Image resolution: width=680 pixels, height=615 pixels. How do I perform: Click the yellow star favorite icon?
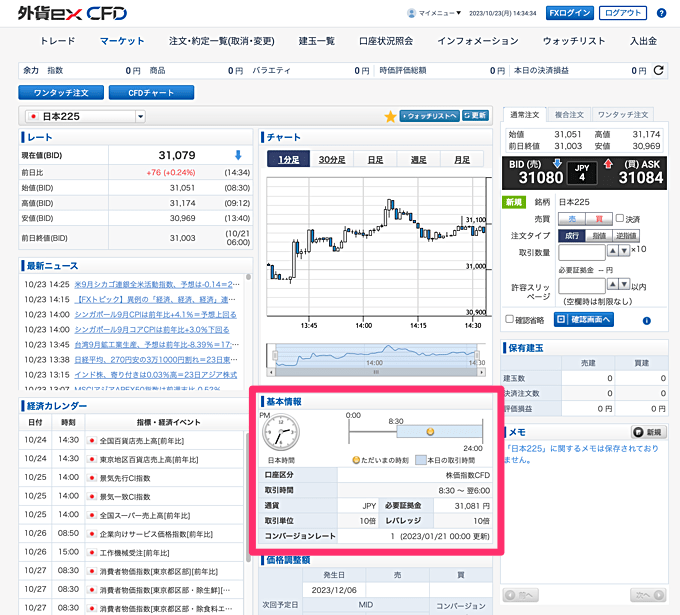390,117
